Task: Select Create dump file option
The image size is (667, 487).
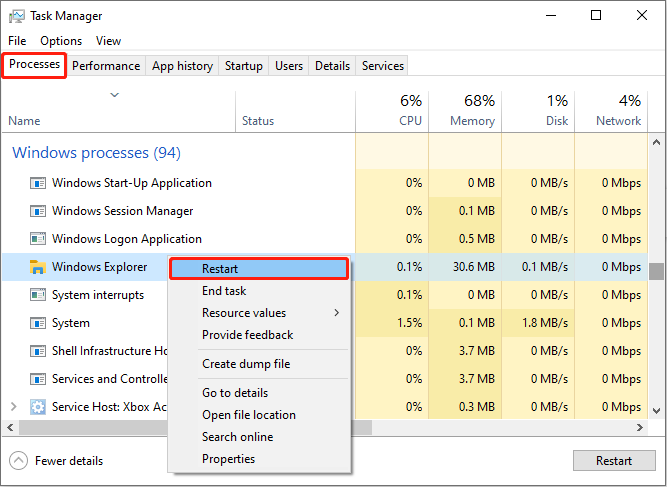Action: (259, 364)
